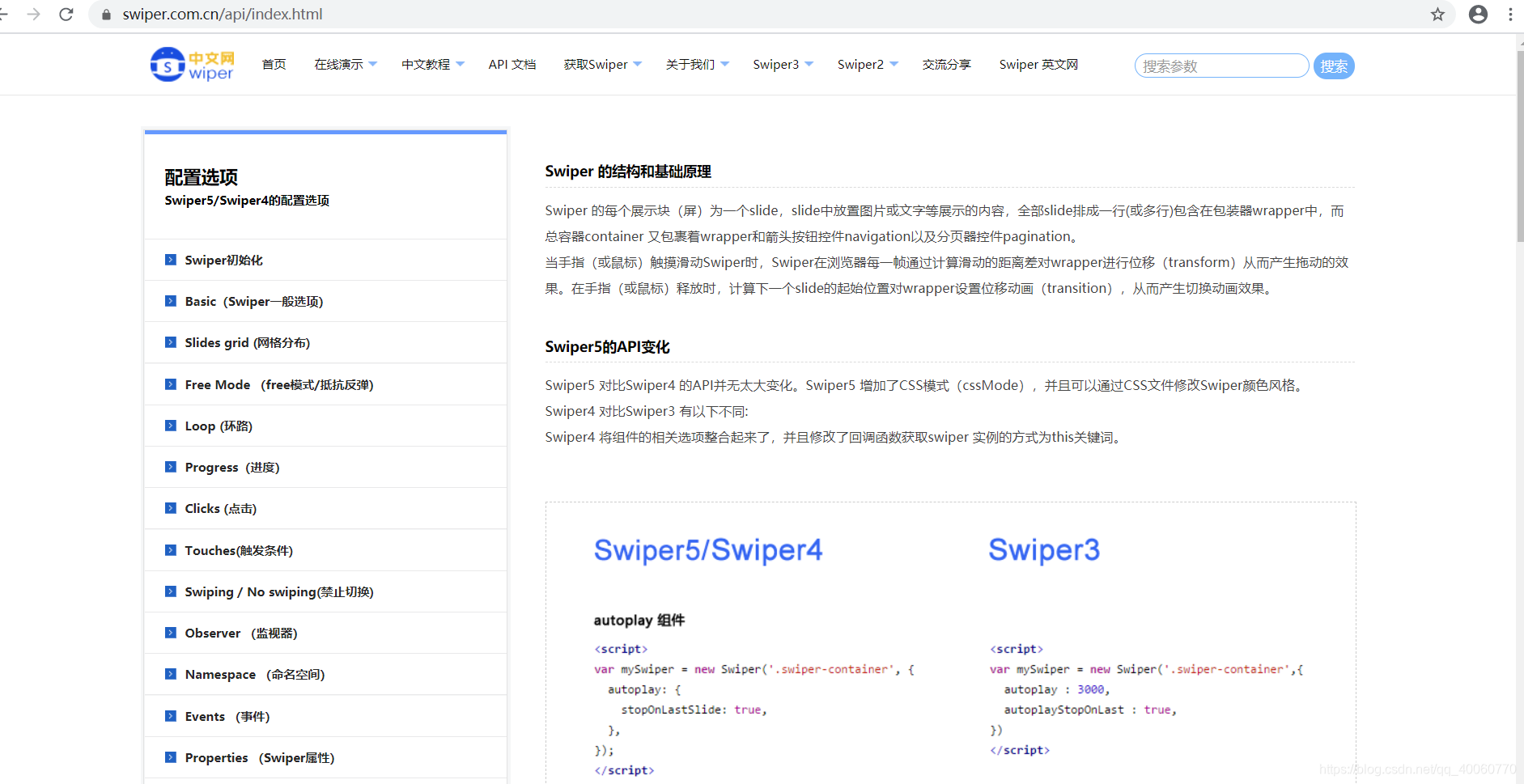Image resolution: width=1524 pixels, height=784 pixels.
Task: Open Observer (监视器) sidebar link
Action: click(x=241, y=633)
